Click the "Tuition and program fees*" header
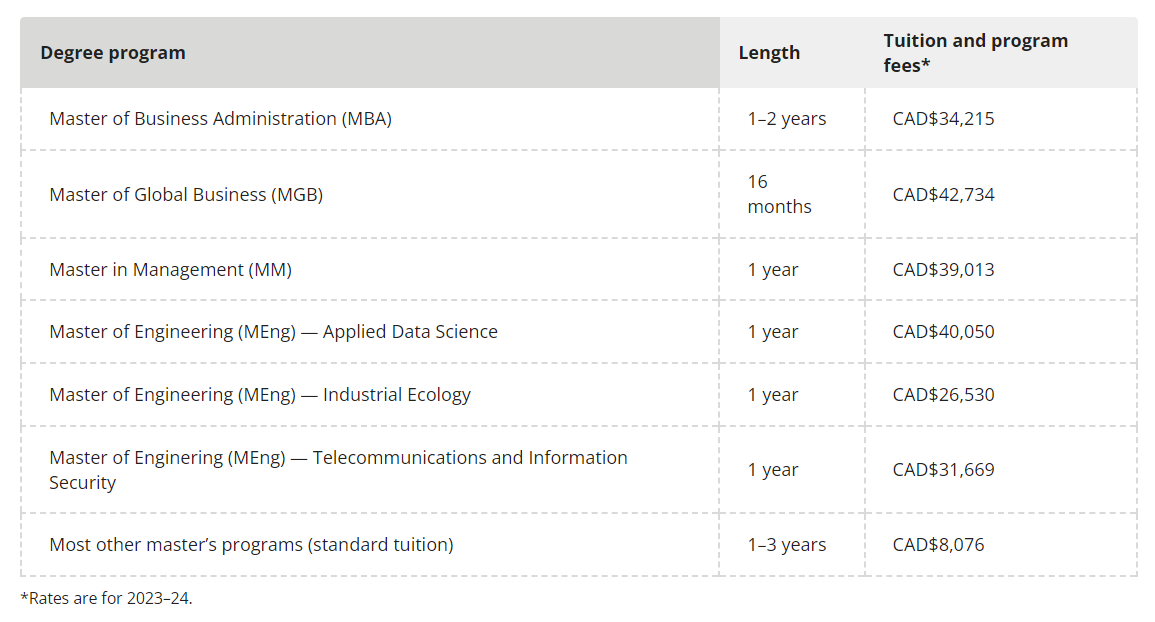This screenshot has width=1155, height=622. click(x=975, y=53)
